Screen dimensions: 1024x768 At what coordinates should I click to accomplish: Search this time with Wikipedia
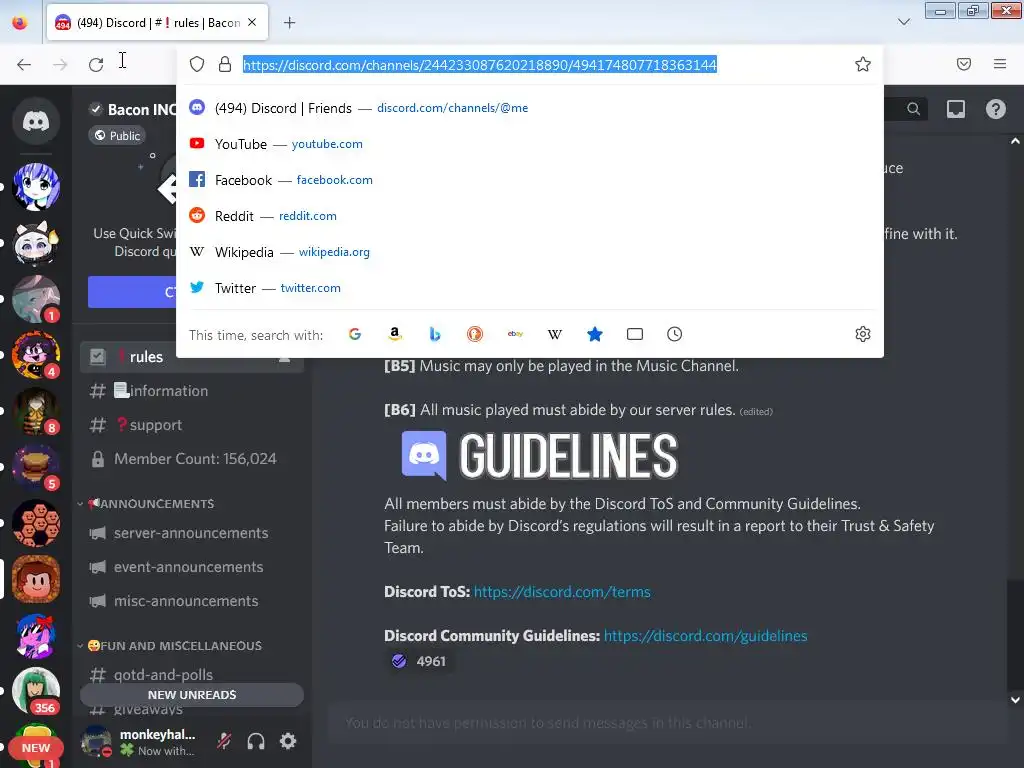pyautogui.click(x=554, y=334)
